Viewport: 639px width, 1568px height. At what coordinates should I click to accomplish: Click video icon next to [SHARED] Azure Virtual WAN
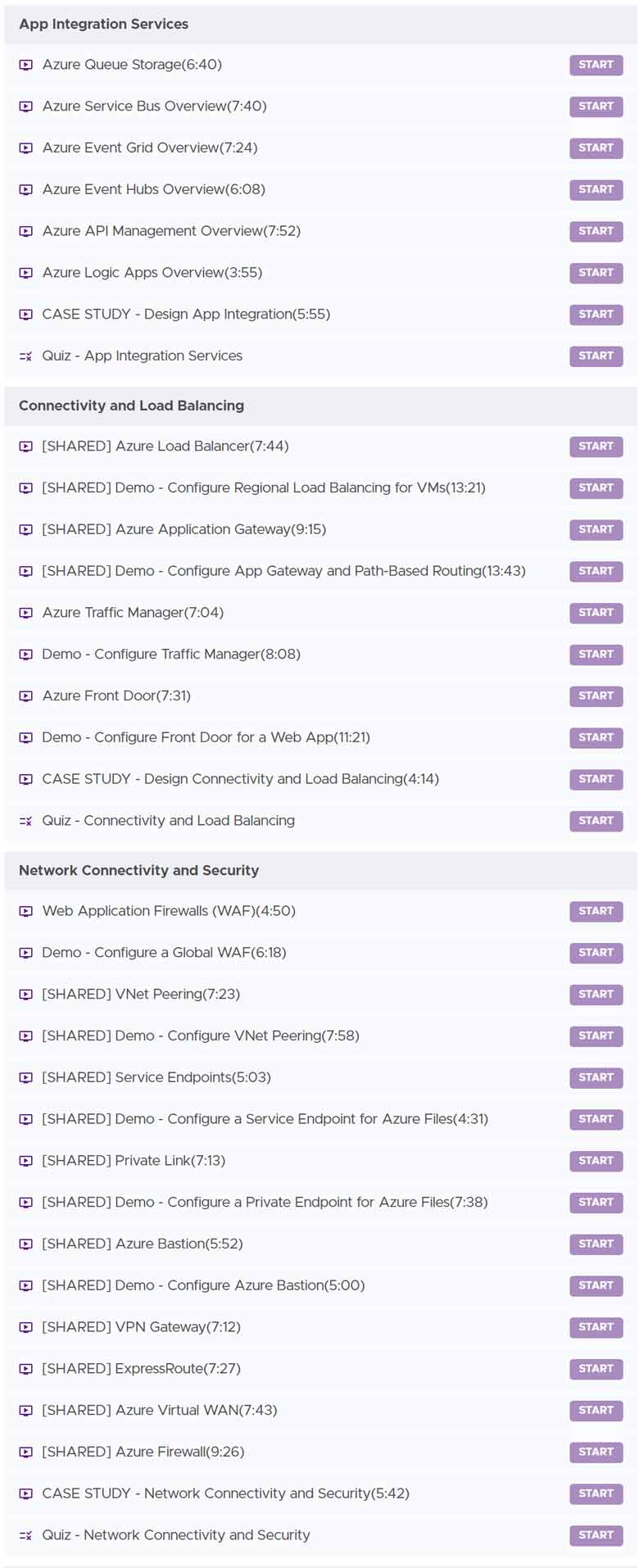tap(26, 1411)
